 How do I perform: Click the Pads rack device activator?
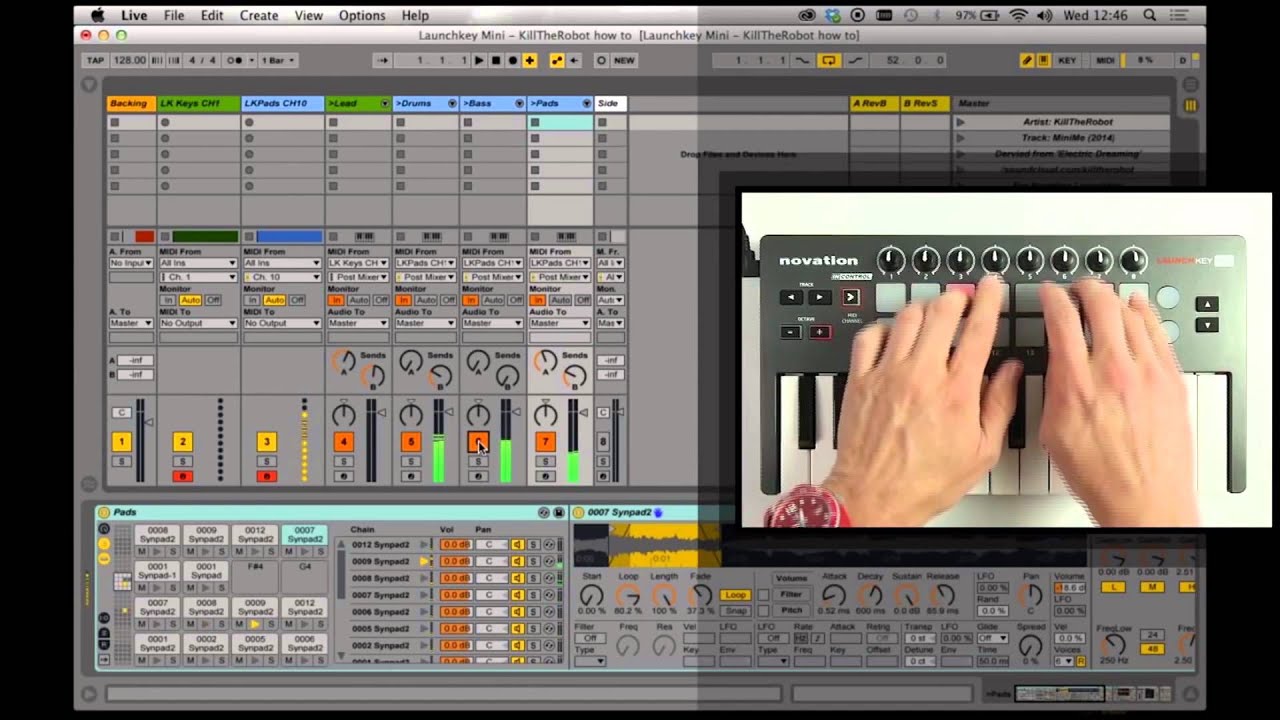103,512
